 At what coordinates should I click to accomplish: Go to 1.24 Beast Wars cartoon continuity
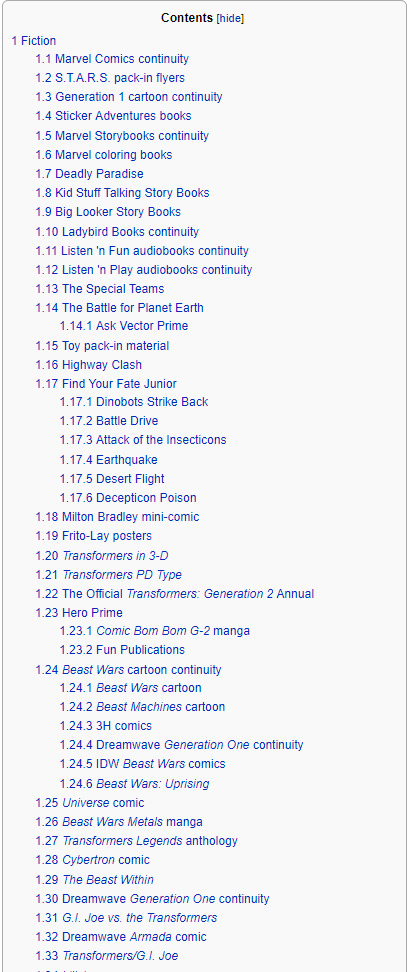pos(128,669)
